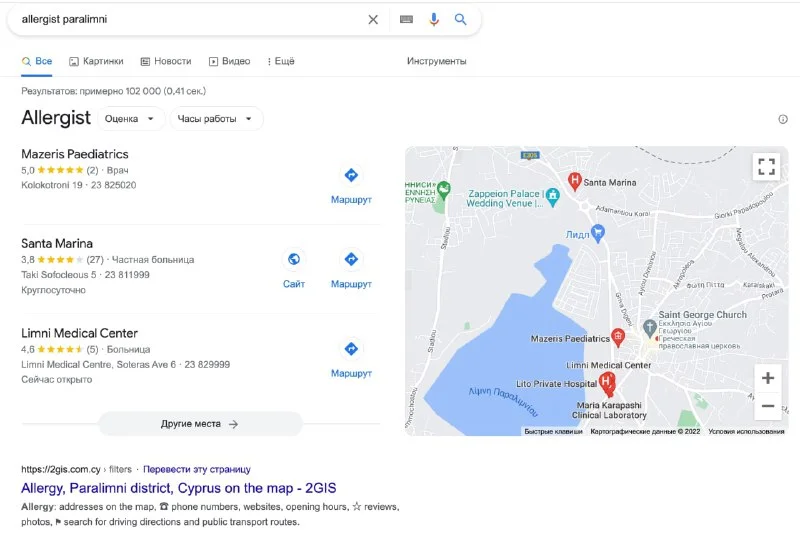Switch to the Картинки tab
The height and width of the screenshot is (541, 800).
97,61
